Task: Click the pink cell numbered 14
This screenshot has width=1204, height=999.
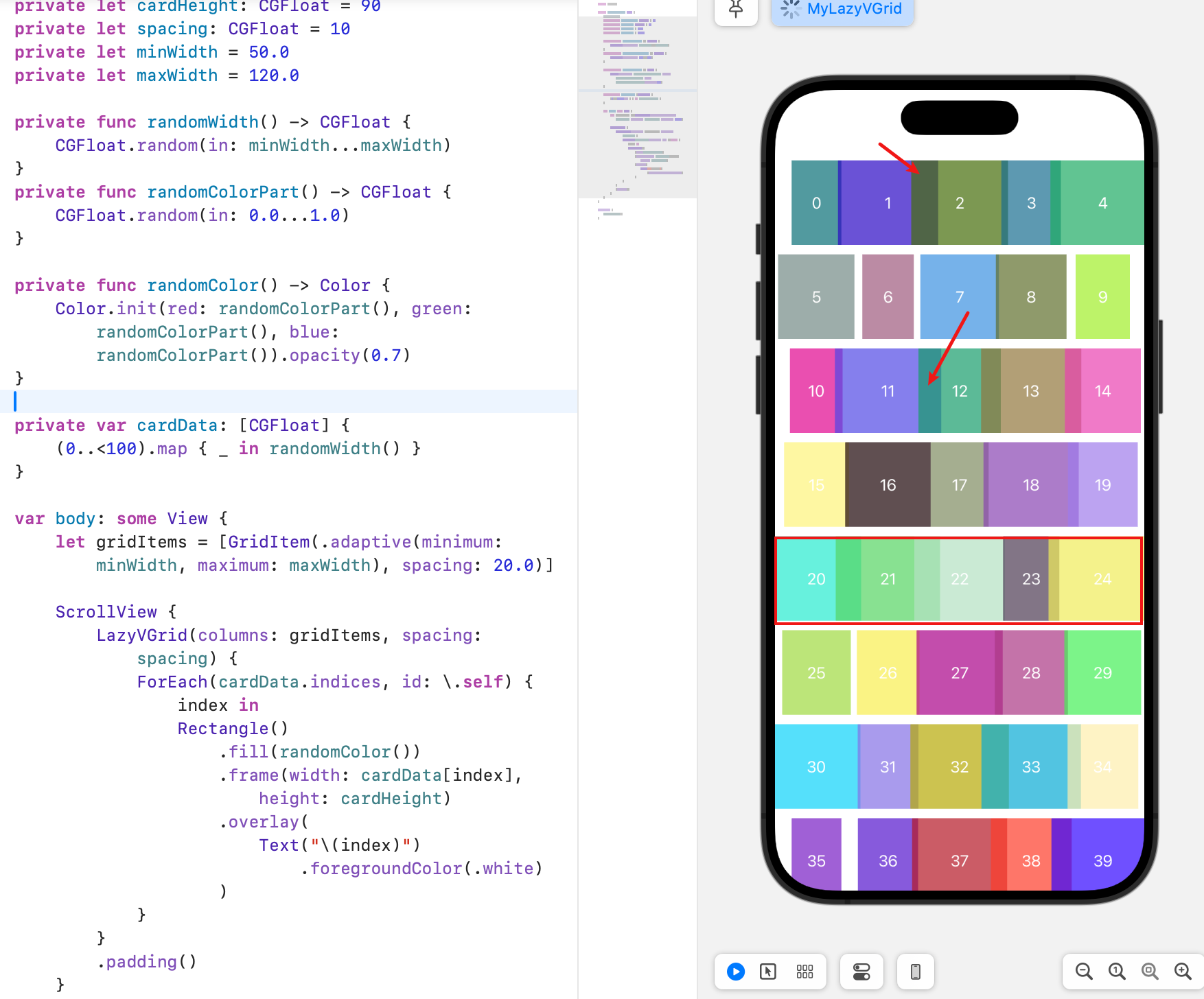Action: click(x=1102, y=391)
